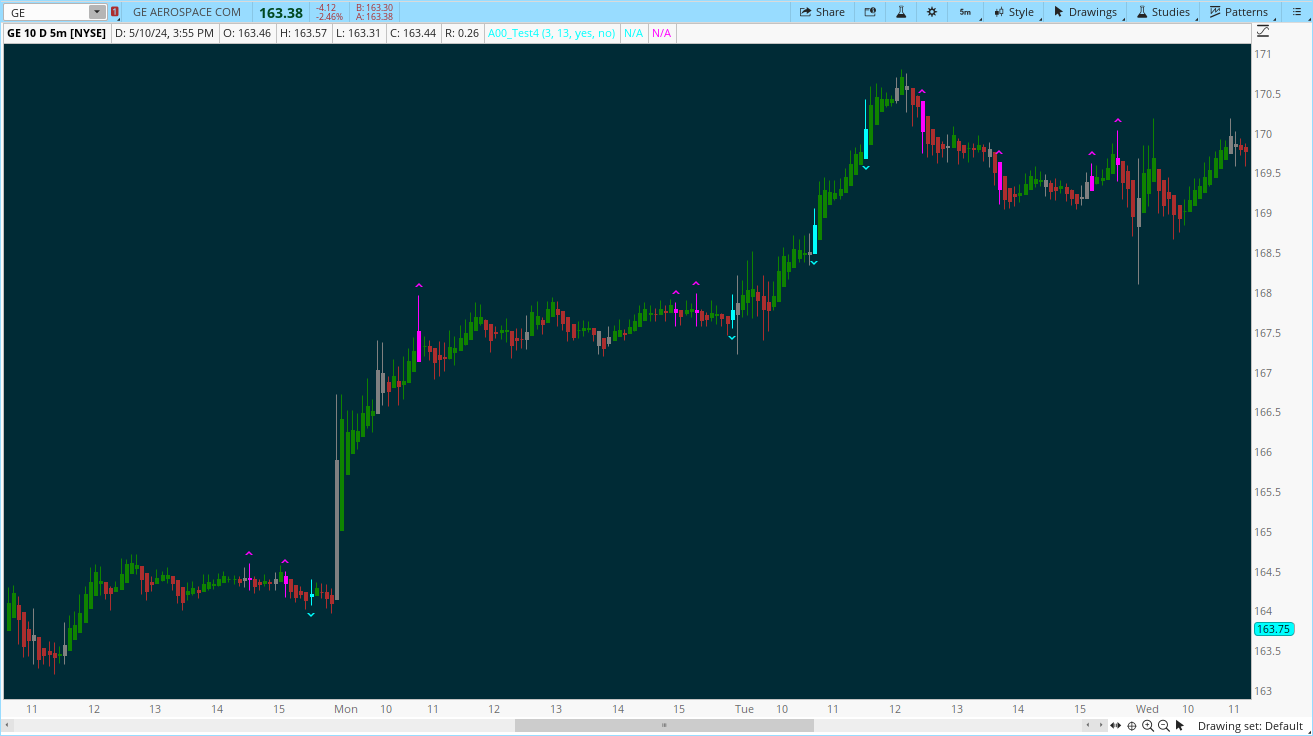The height and width of the screenshot is (736, 1313).
Task: Click the horizontal chart scrollbar thumb
Action: click(x=664, y=726)
